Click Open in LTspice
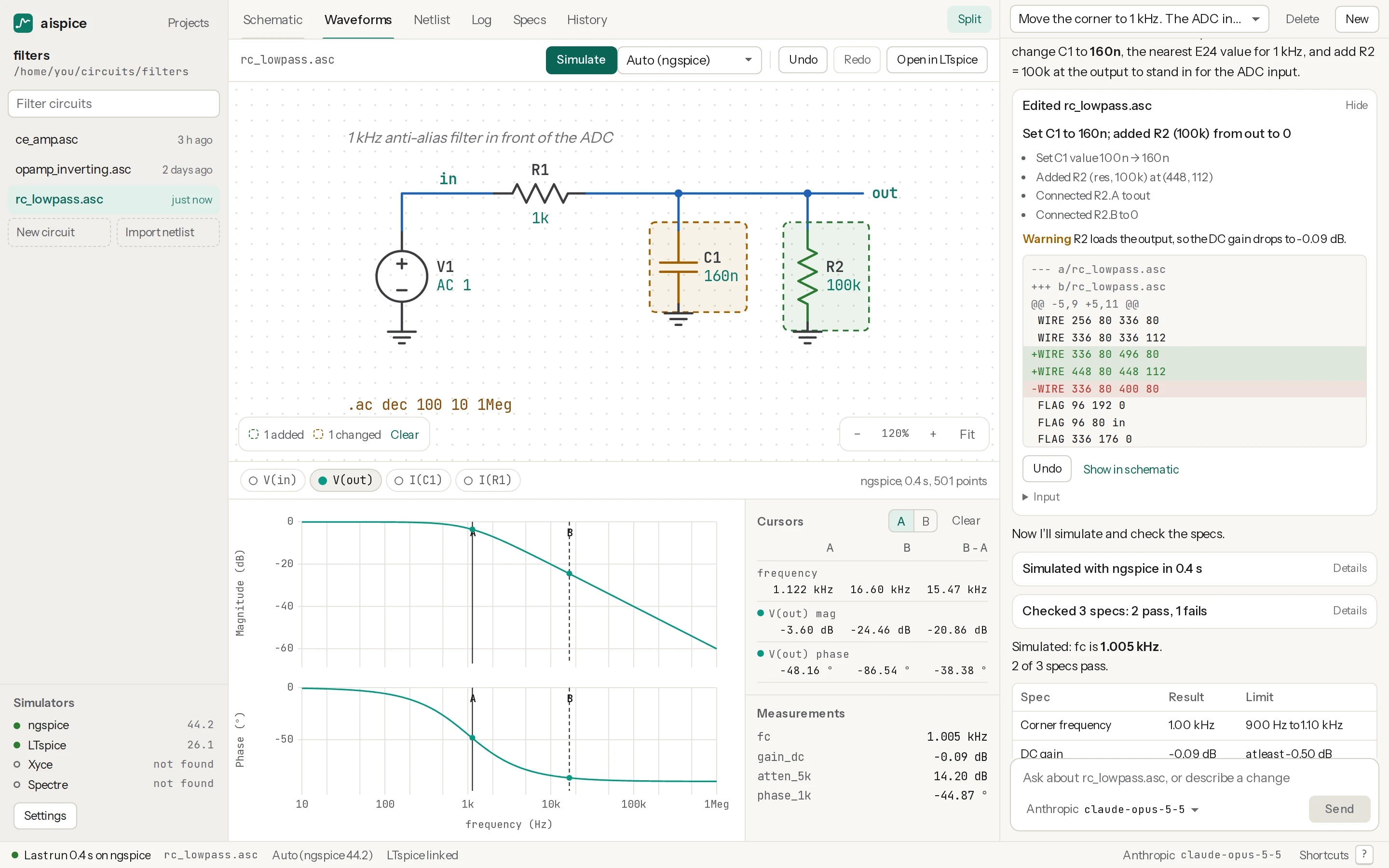This screenshot has width=1389, height=868. pyautogui.click(x=937, y=60)
